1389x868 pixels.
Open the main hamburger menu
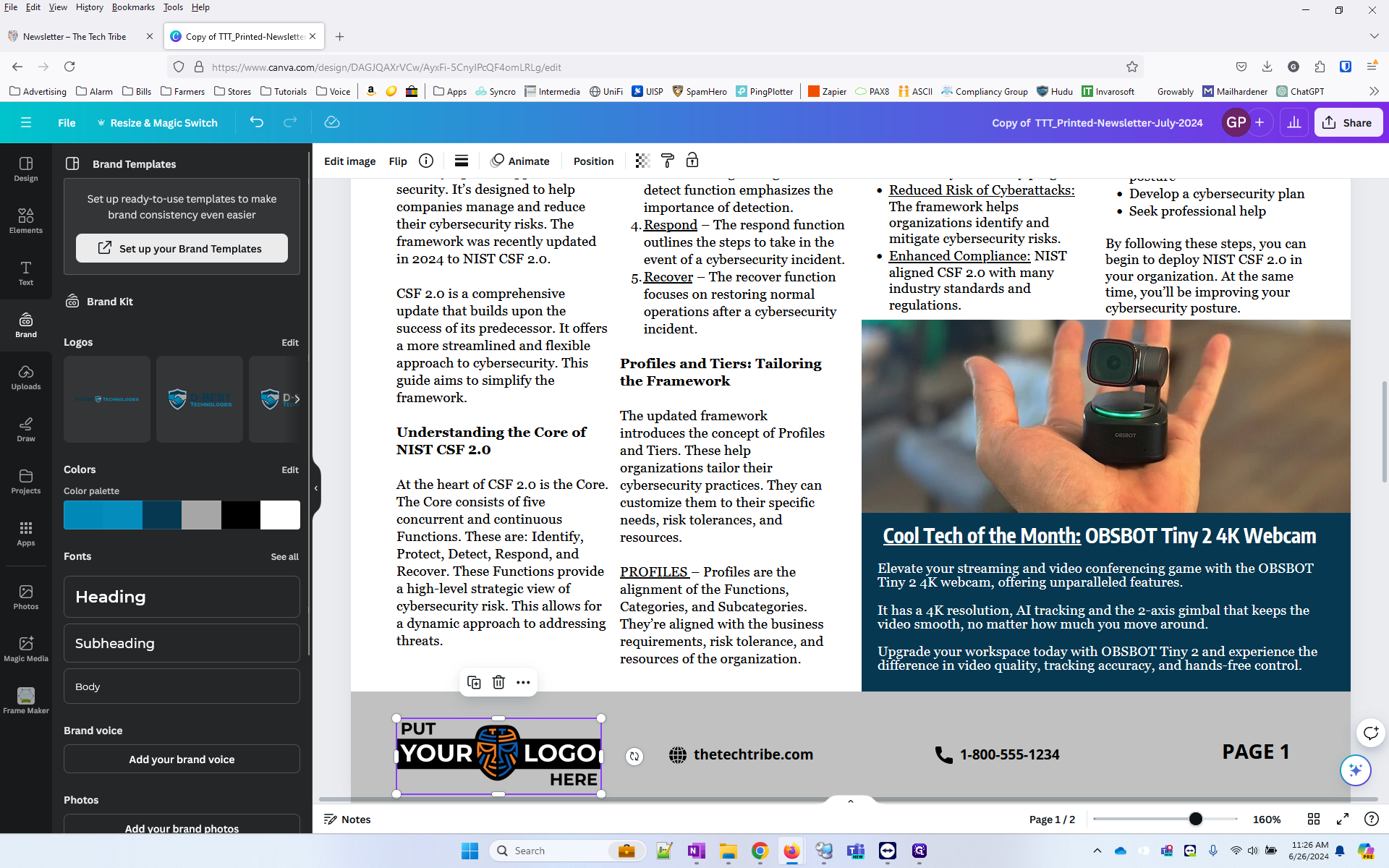click(x=26, y=122)
